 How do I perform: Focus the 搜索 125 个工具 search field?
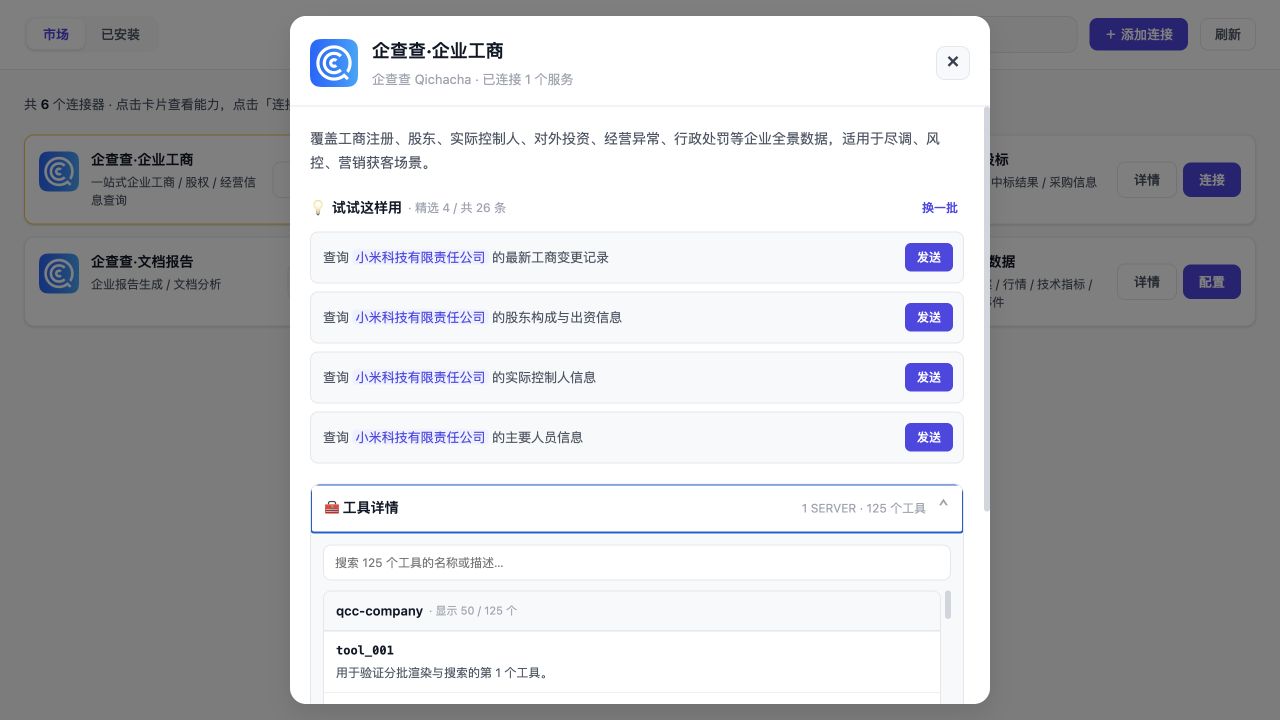(x=637, y=562)
